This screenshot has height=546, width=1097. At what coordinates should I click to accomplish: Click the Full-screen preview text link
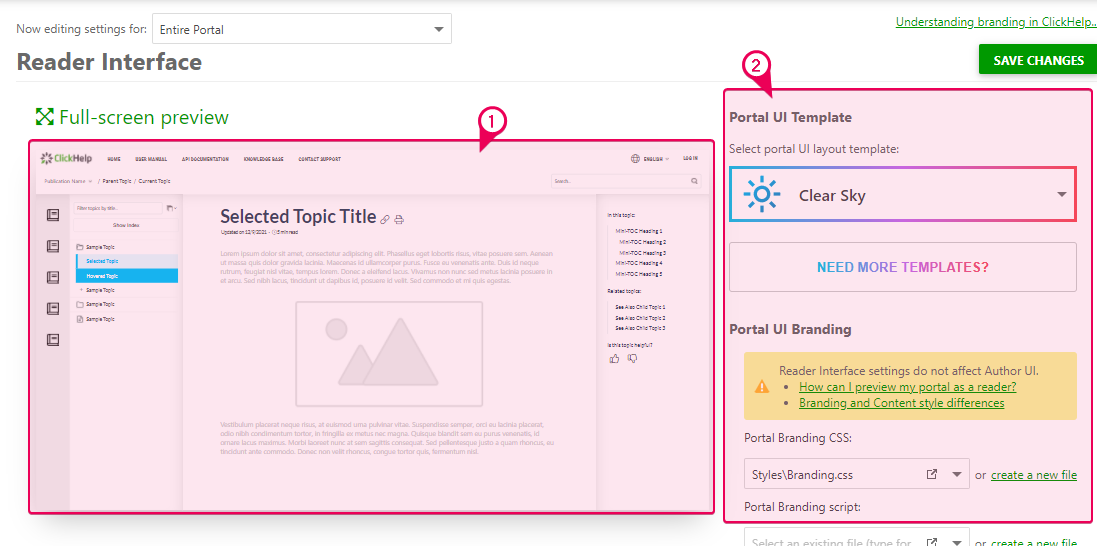[x=144, y=117]
